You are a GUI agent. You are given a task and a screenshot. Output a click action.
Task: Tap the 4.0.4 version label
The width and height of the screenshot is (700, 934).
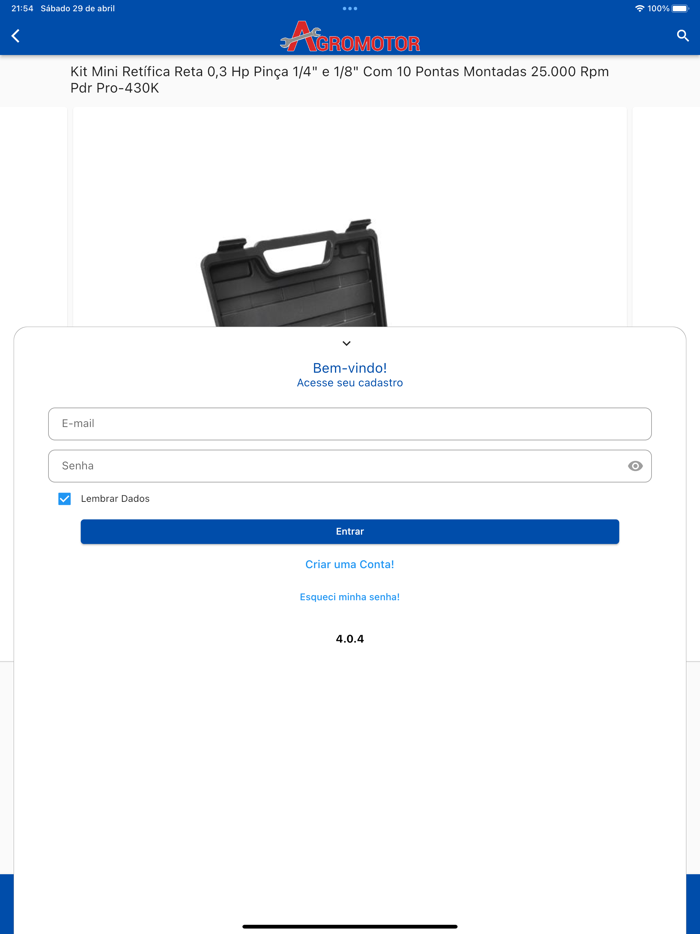350,639
